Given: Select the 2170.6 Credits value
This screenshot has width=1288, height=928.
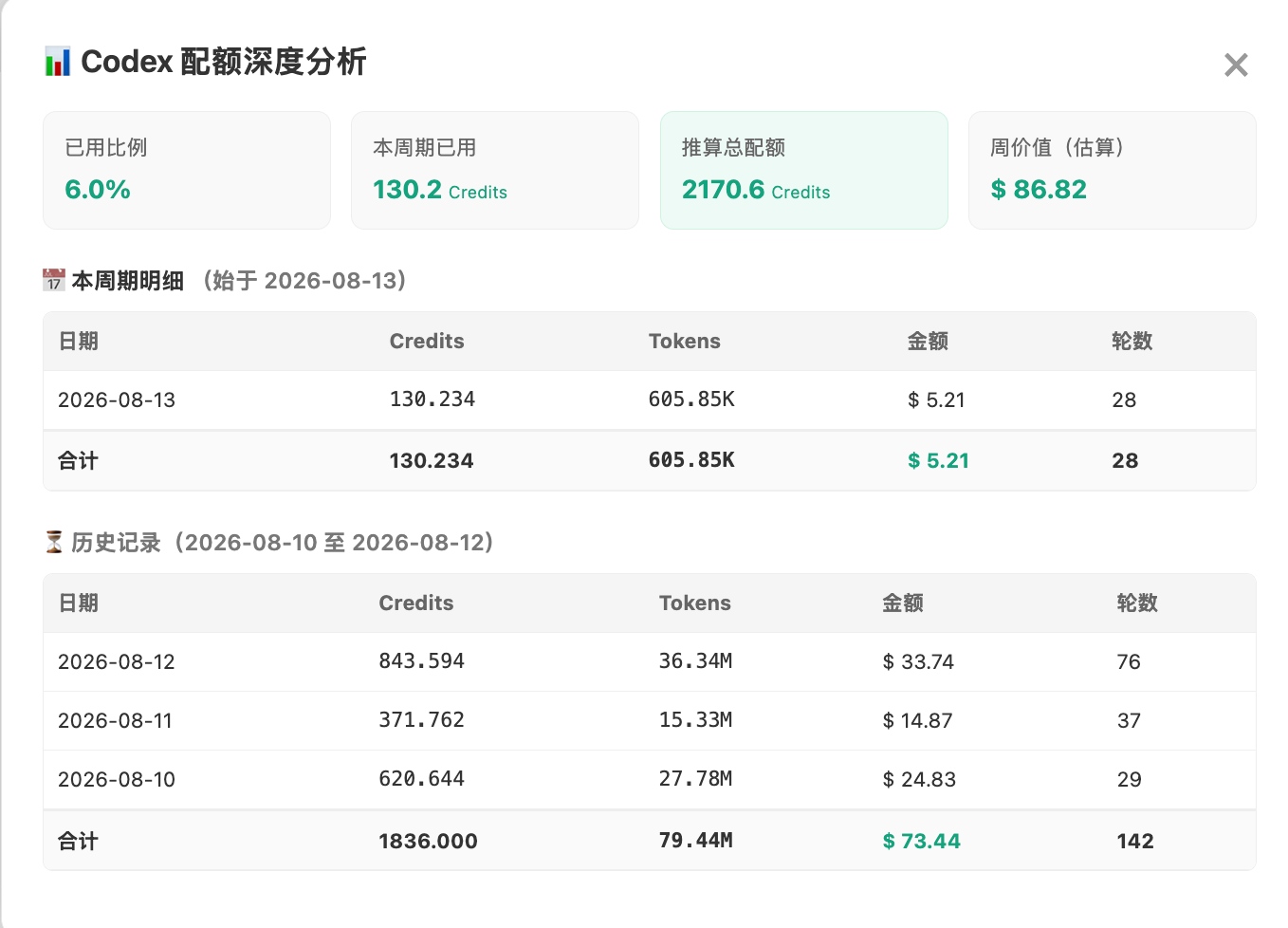Looking at the screenshot, I should pos(756,190).
